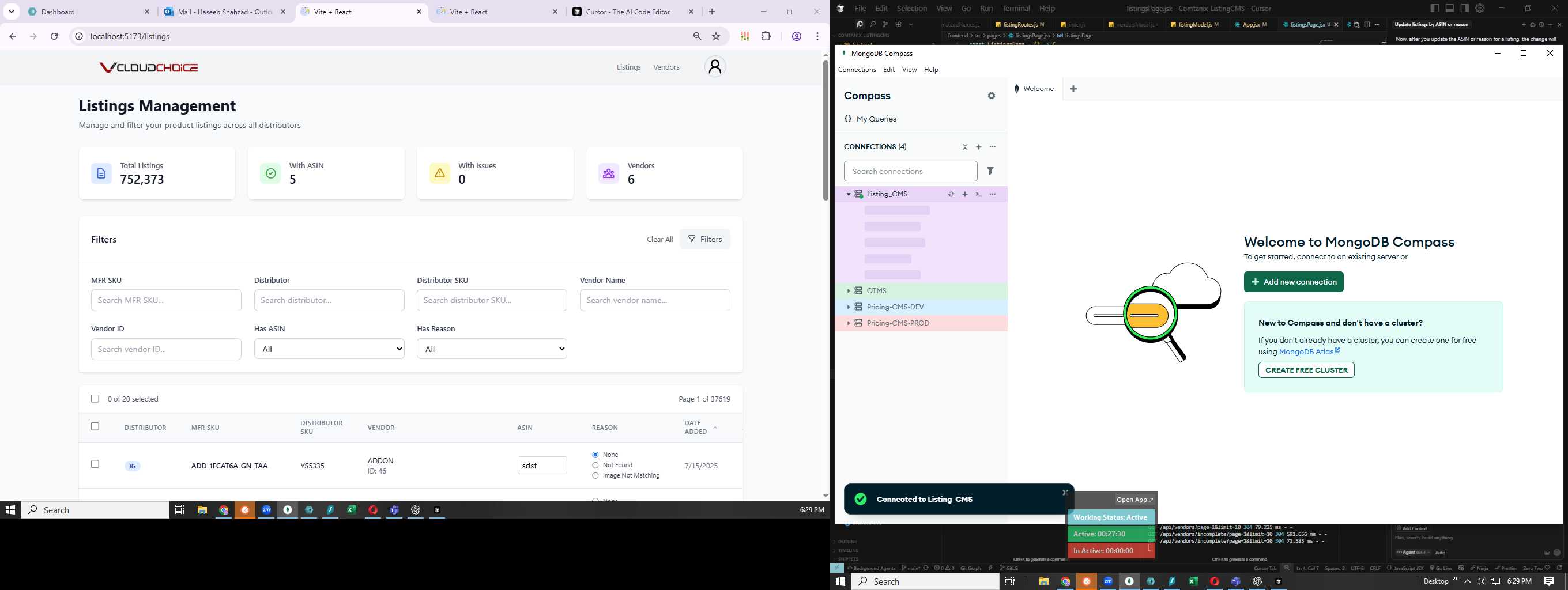Focus the Search connections field in Compass
The width and height of the screenshot is (1568, 590).
[911, 172]
